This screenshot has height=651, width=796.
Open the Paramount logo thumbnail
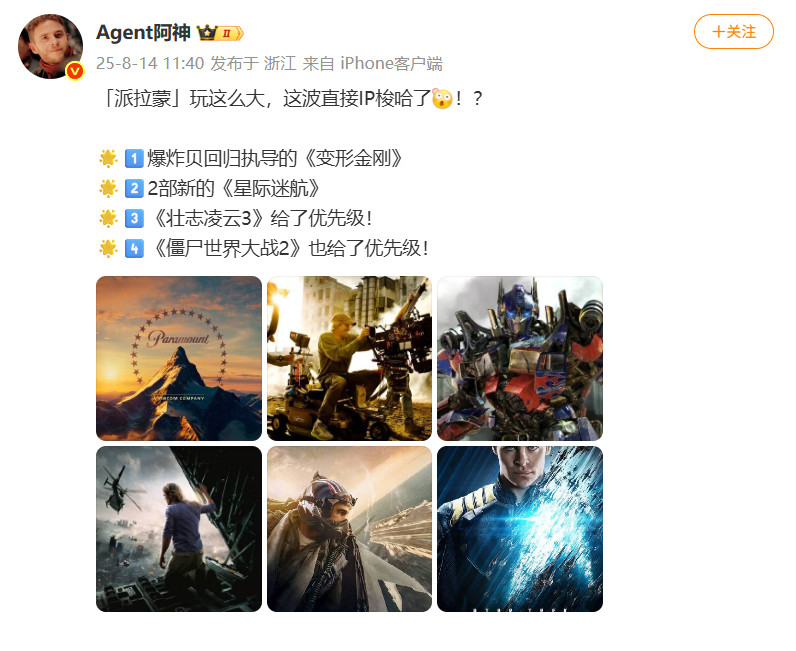(179, 359)
